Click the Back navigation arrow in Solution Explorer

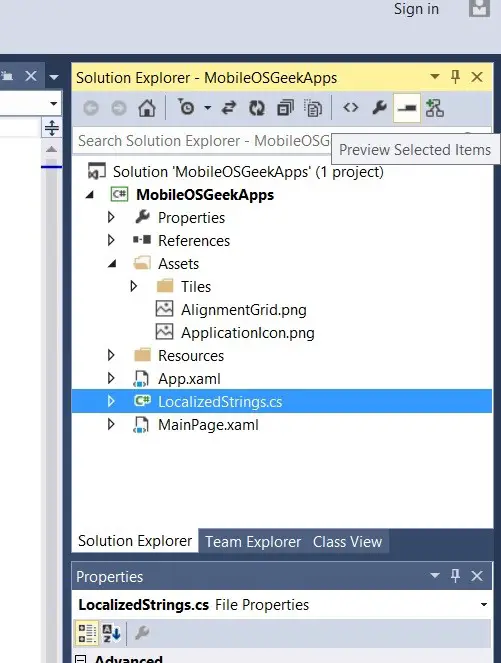coord(91,109)
